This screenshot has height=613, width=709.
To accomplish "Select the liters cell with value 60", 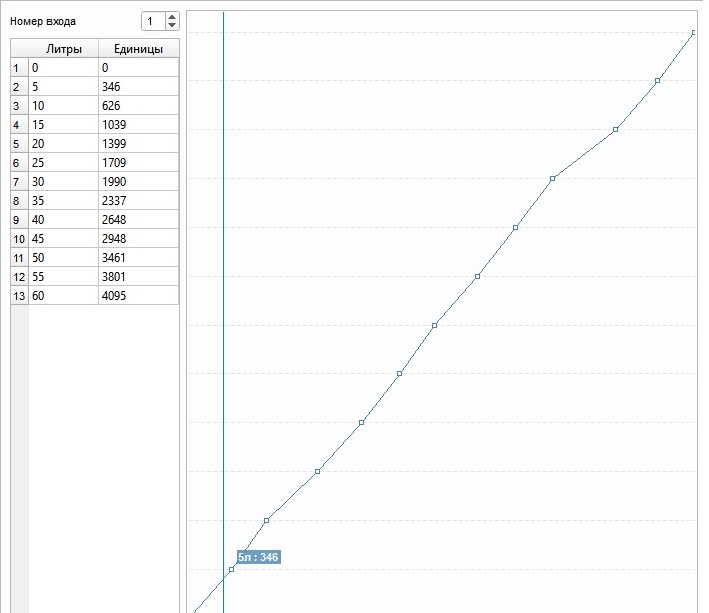I will point(63,295).
